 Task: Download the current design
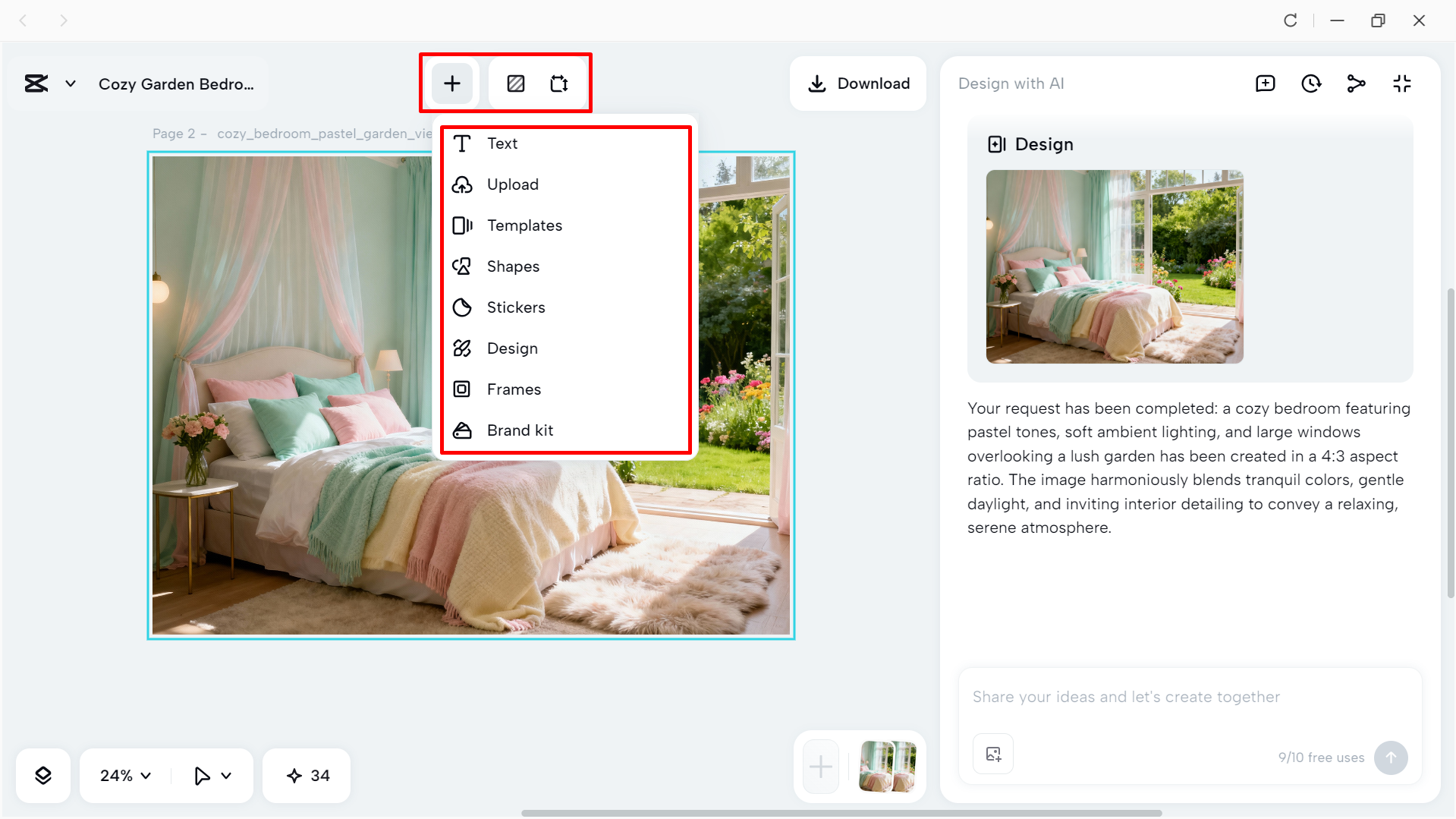[857, 83]
